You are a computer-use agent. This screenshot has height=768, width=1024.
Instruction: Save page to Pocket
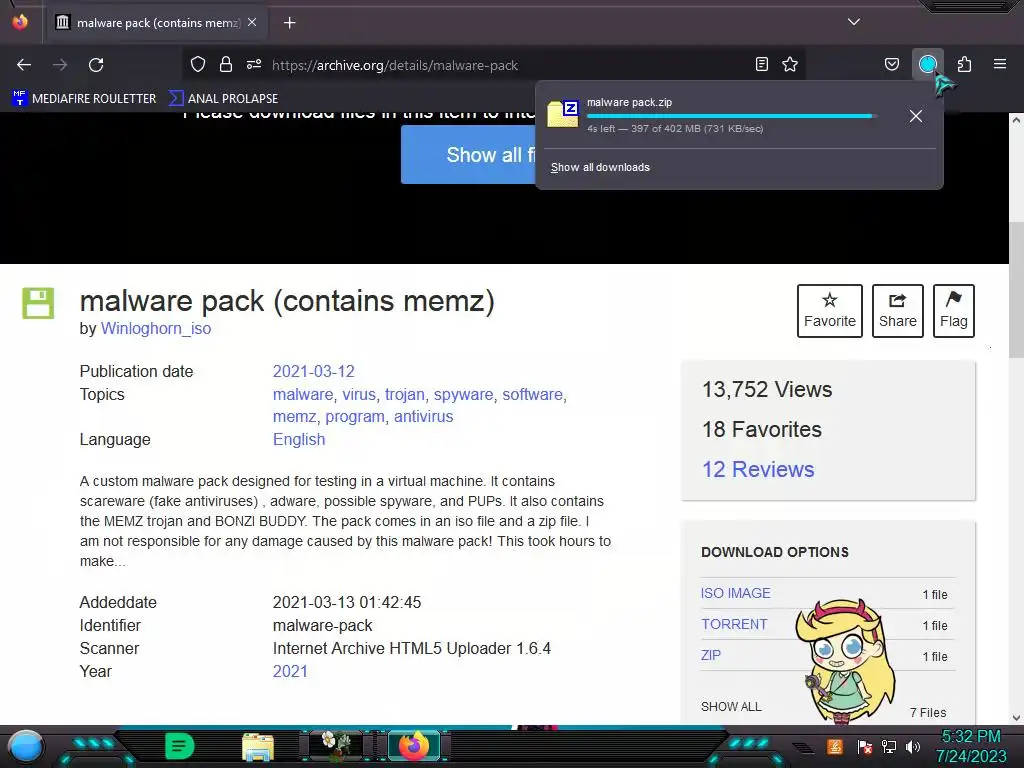[891, 65]
